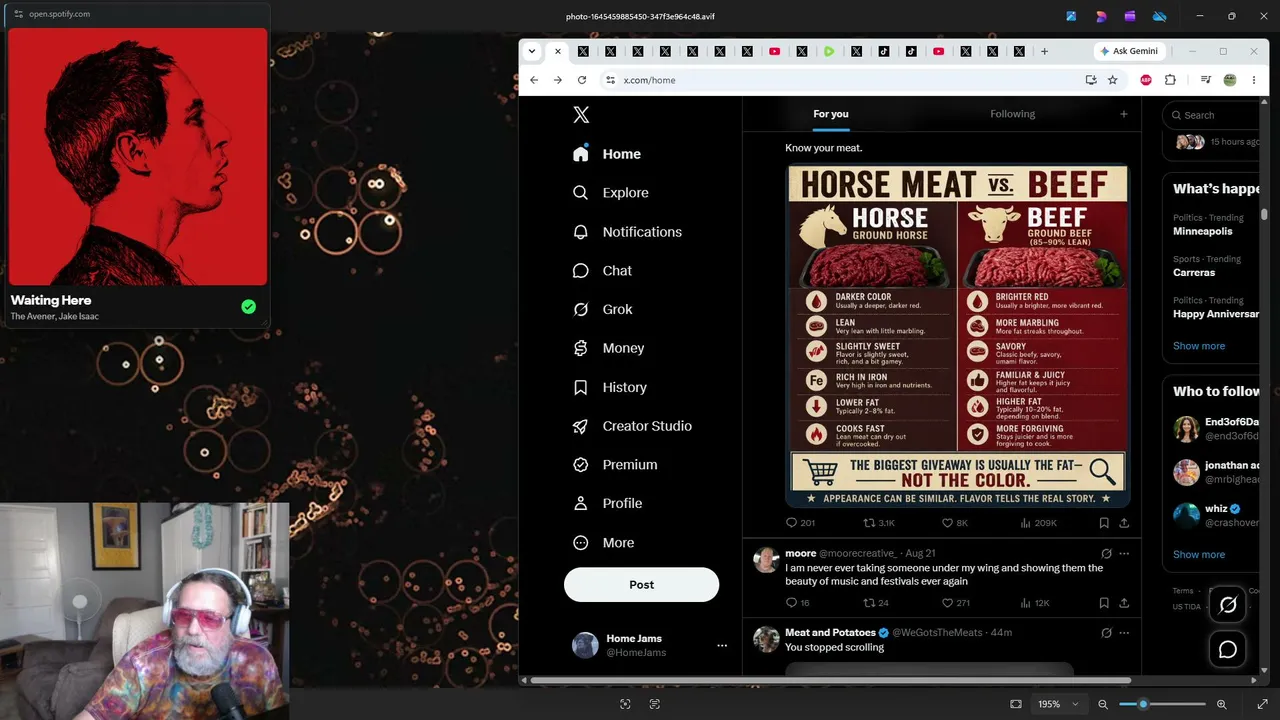Open a new browser tab

tap(1044, 51)
